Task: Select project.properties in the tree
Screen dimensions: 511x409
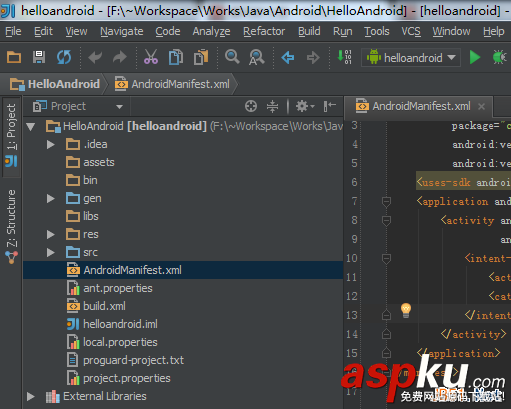Action: click(x=119, y=378)
